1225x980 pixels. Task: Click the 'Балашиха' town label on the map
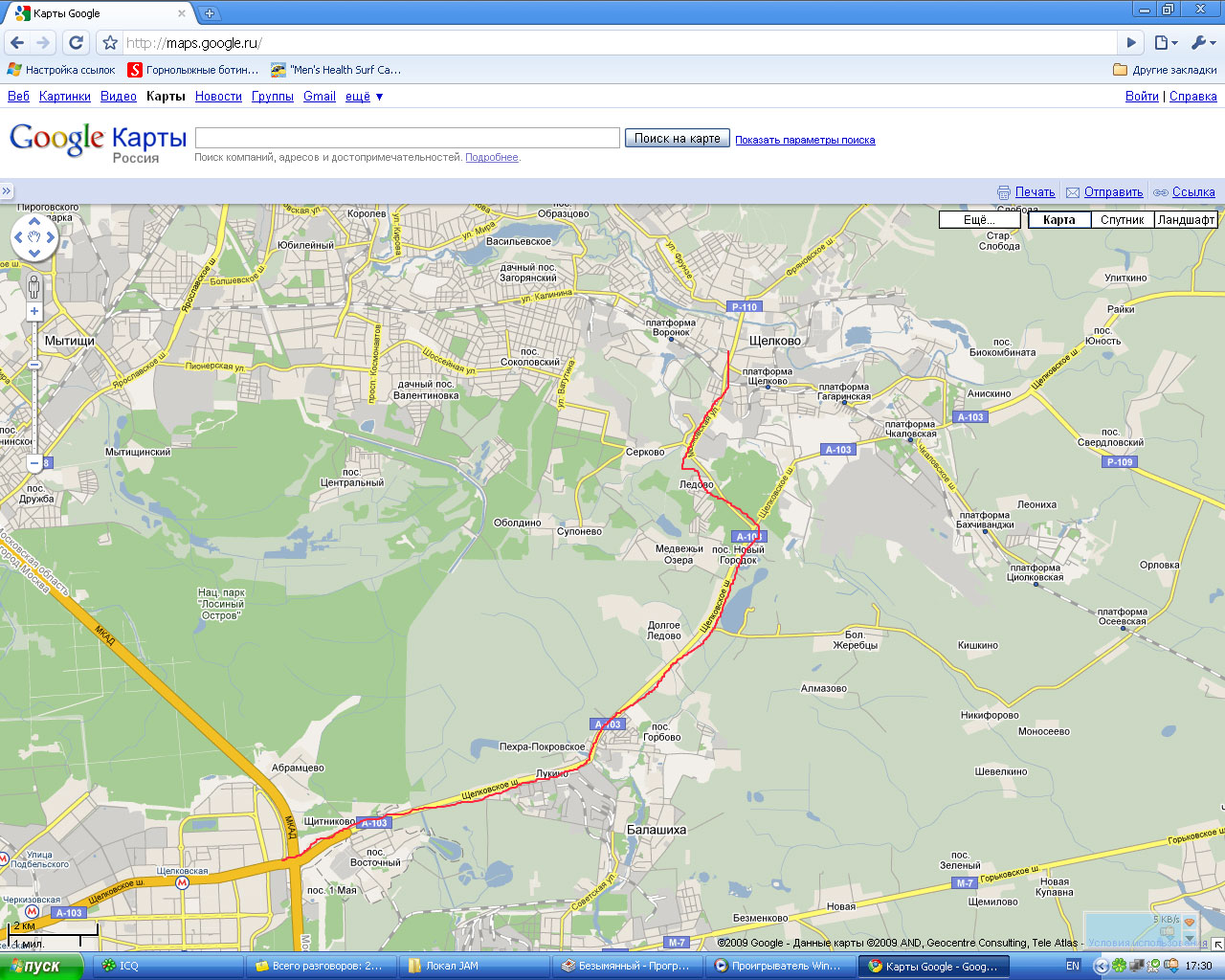click(657, 830)
